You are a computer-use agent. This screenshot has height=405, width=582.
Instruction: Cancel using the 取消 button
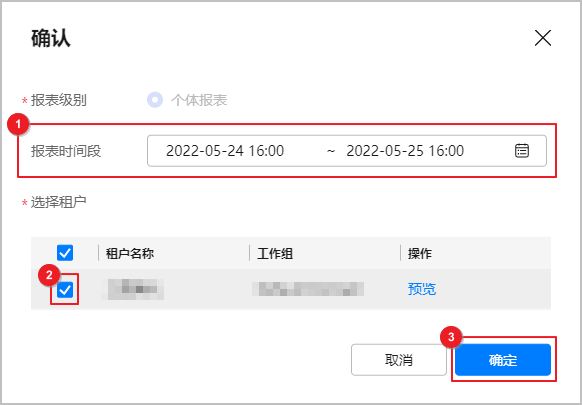[399, 360]
